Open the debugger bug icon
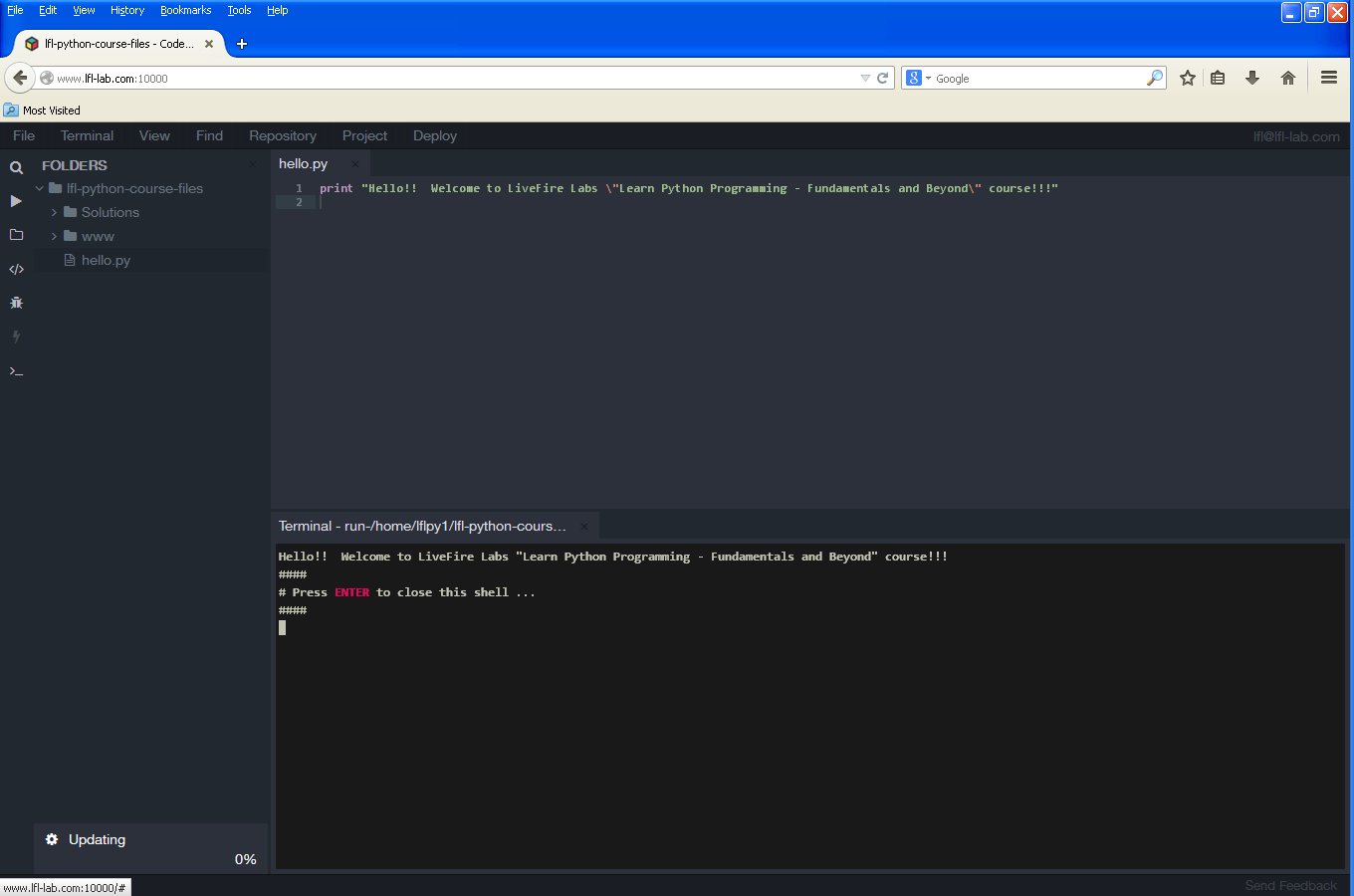Screen dimensions: 1354x896 16,303
